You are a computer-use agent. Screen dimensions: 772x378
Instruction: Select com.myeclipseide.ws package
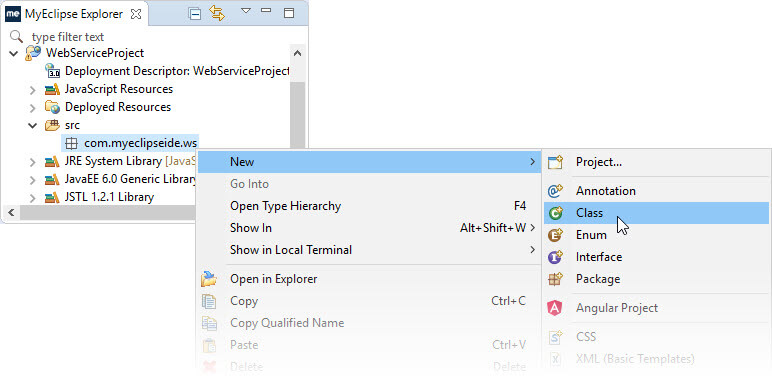tap(141, 143)
